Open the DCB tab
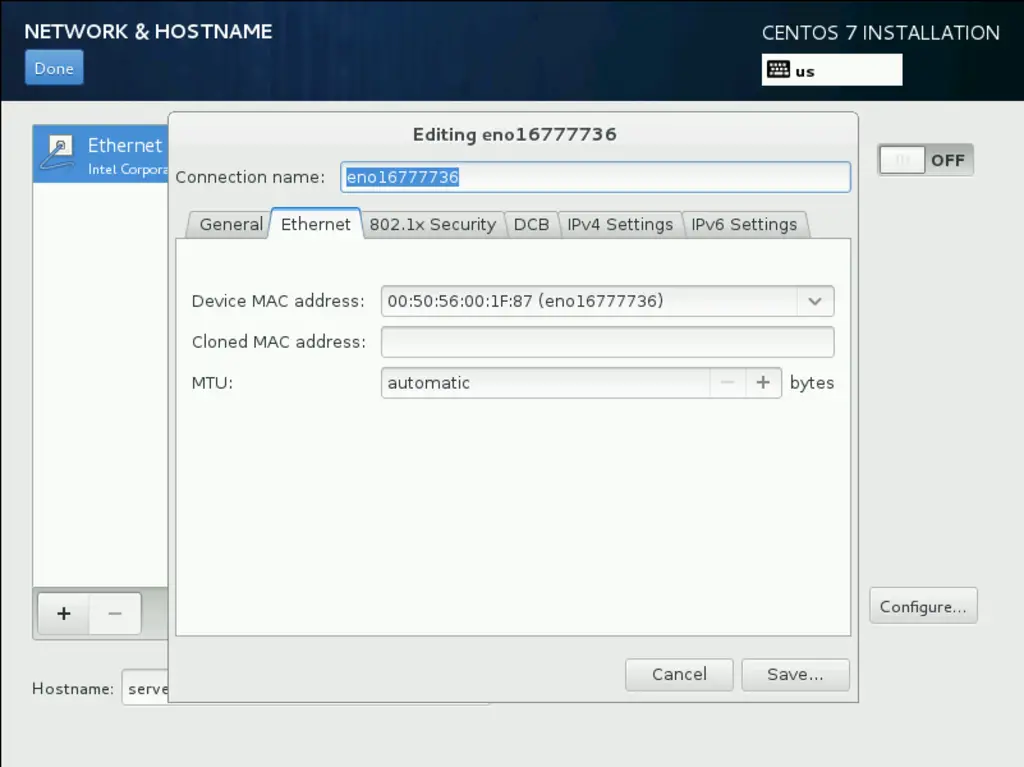Image resolution: width=1024 pixels, height=767 pixels. pyautogui.click(x=532, y=225)
